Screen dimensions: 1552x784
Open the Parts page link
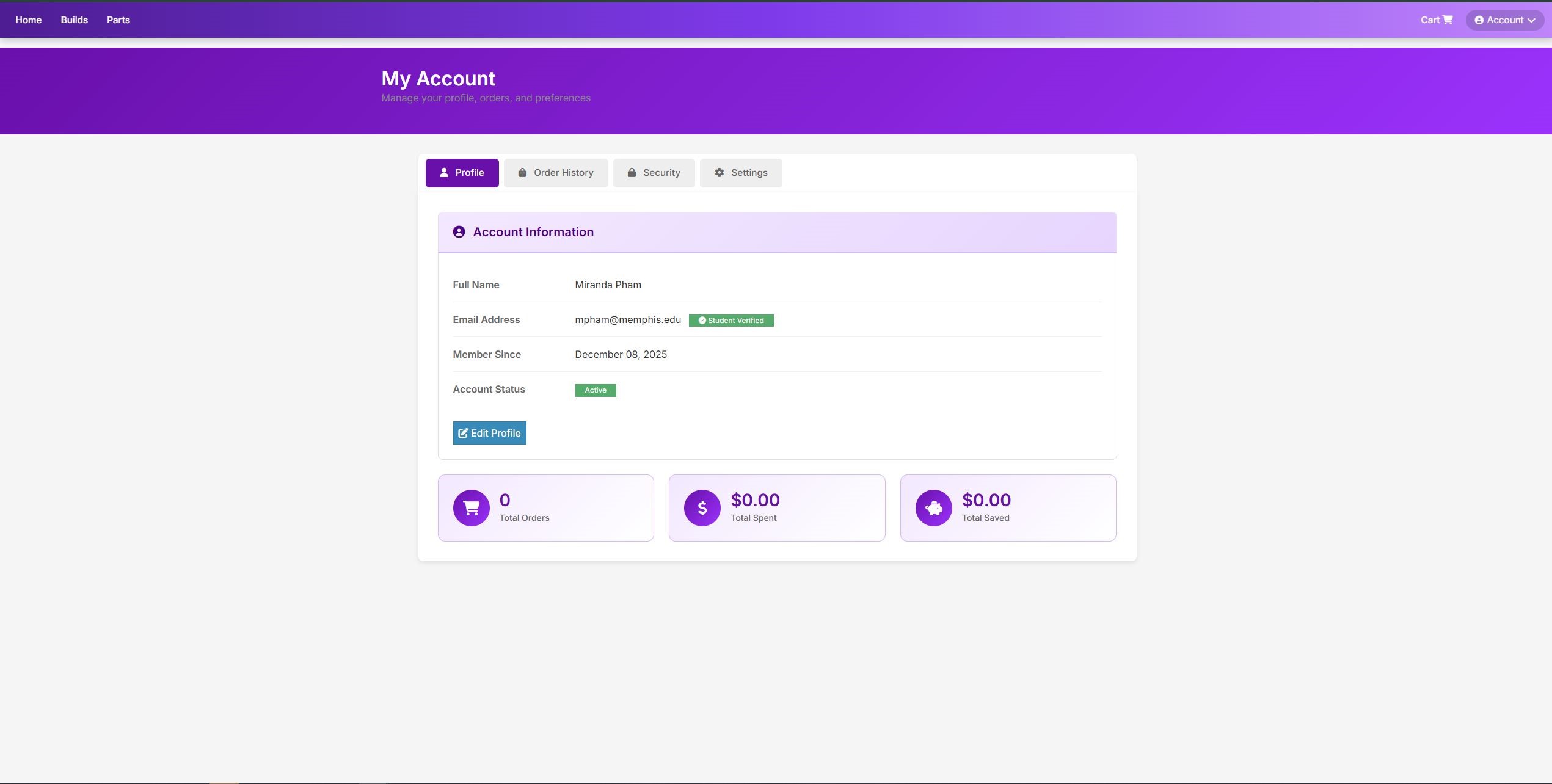[x=118, y=20]
